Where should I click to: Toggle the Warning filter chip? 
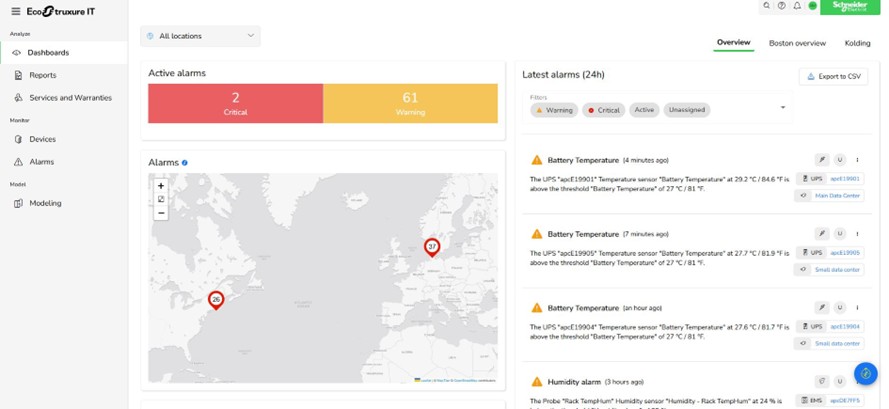click(554, 110)
